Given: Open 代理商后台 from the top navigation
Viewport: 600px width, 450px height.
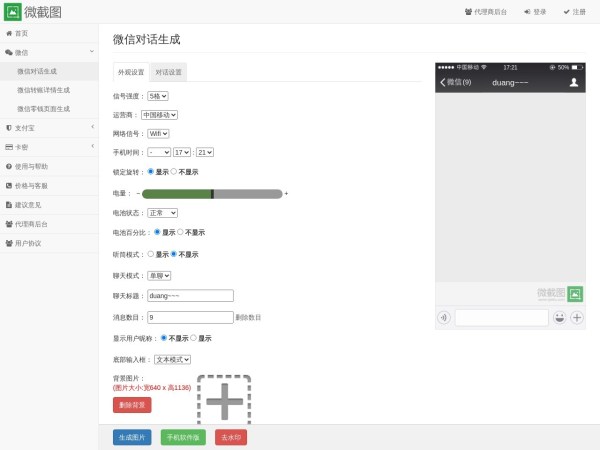Looking at the screenshot, I should pos(486,11).
